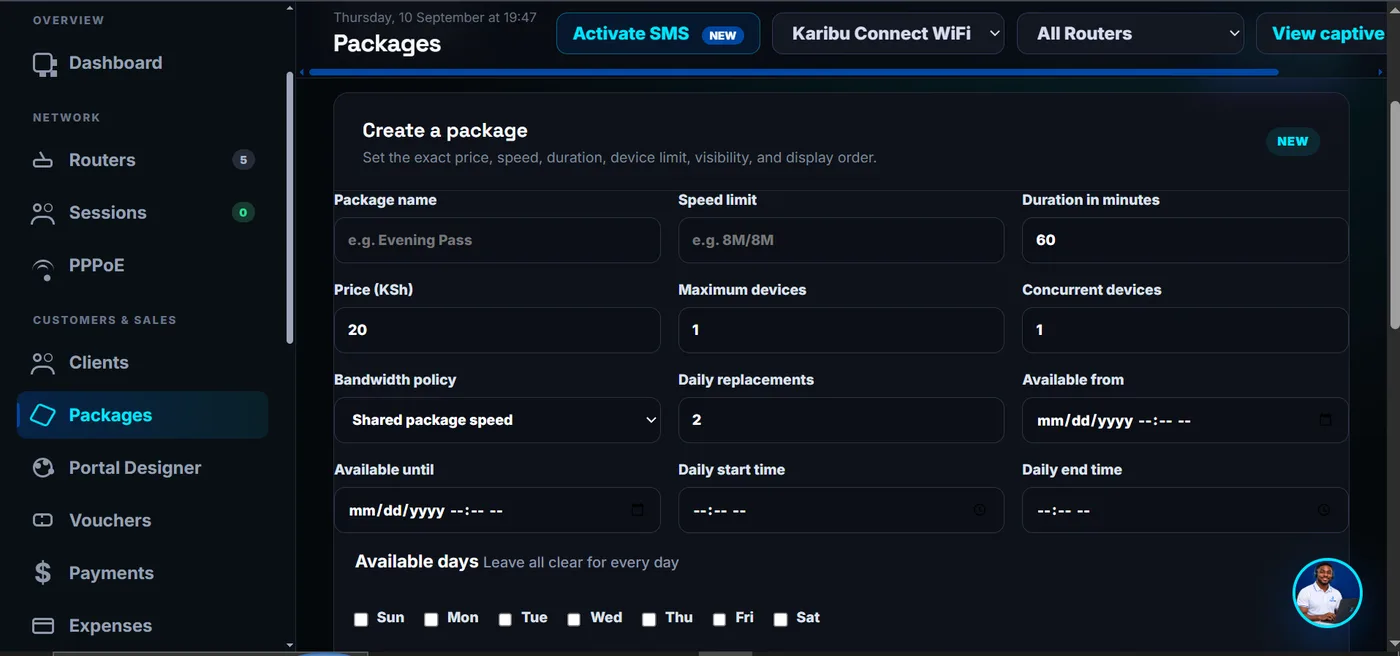Tick the Sat checkbox
This screenshot has width=1400, height=656.
[x=781, y=619]
